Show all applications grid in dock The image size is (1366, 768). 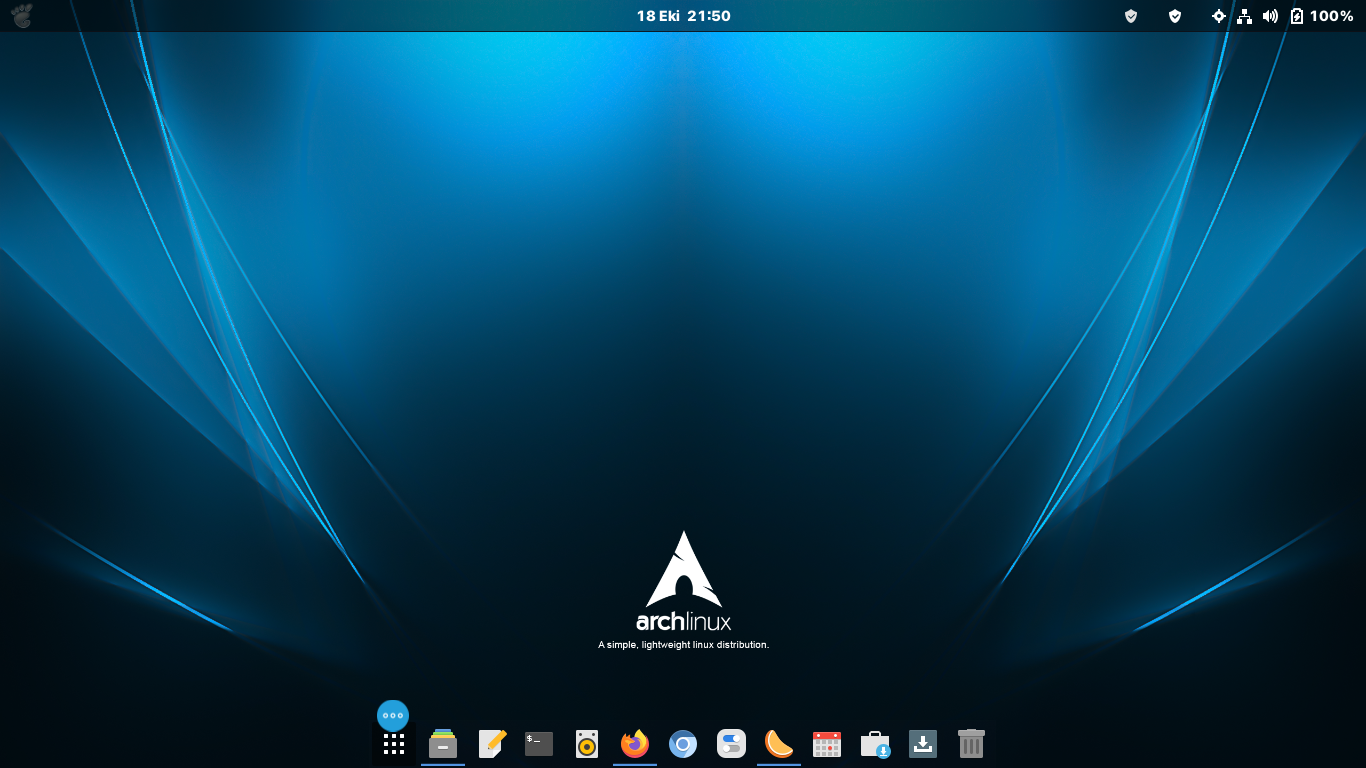click(x=394, y=744)
